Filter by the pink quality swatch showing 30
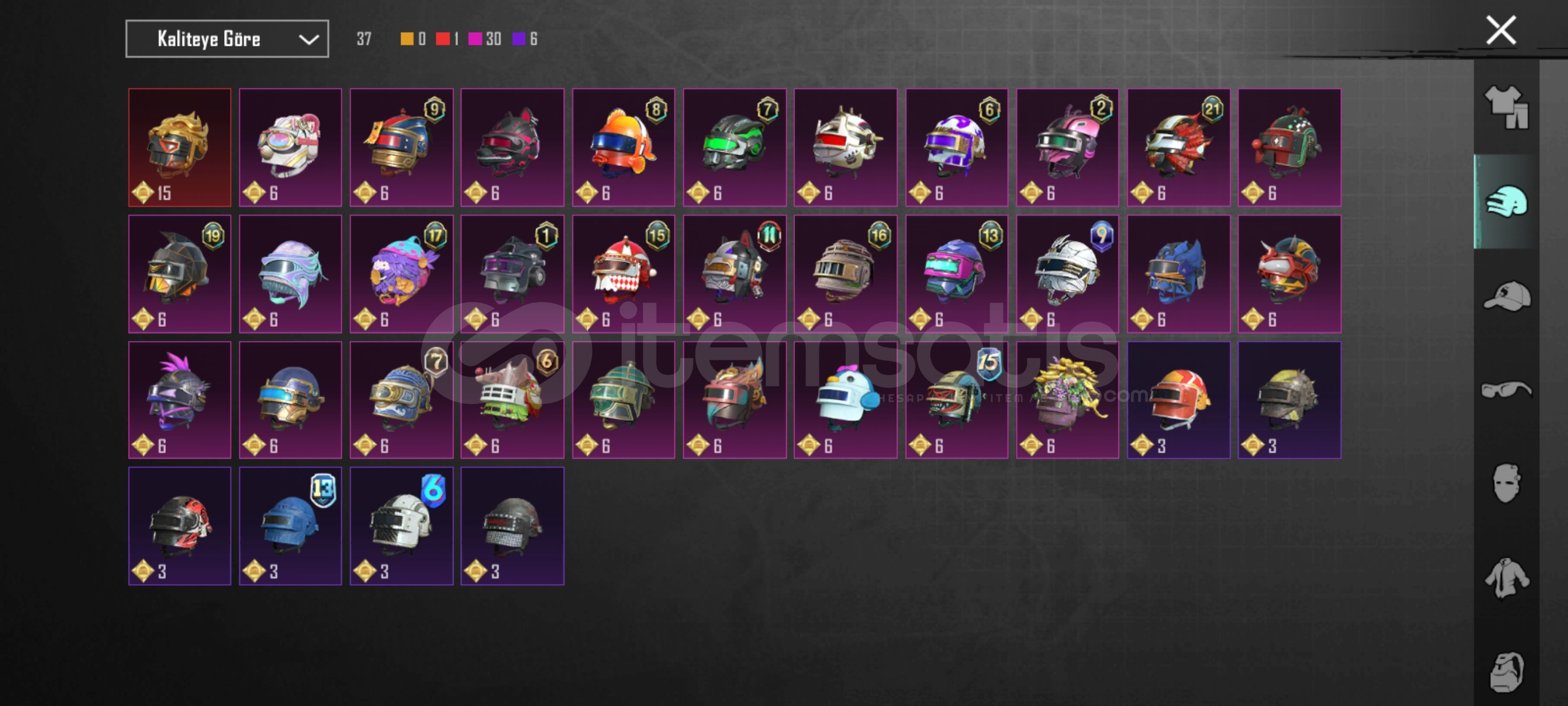Viewport: 1568px width, 706px height. coord(476,39)
